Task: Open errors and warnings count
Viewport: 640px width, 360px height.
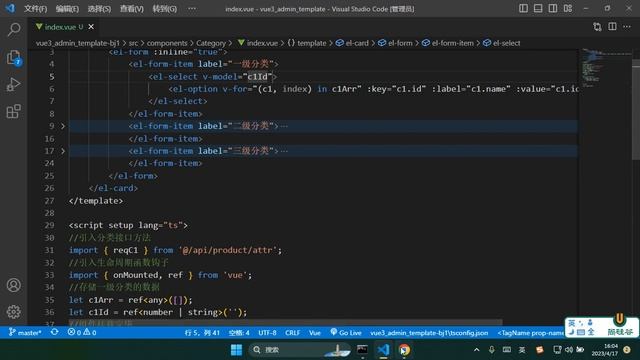Action: [x=82, y=333]
